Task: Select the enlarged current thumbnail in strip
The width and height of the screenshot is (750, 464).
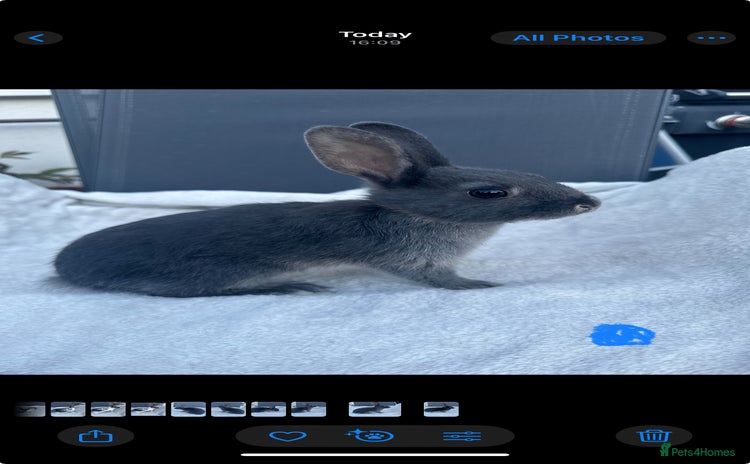Action: (375, 409)
